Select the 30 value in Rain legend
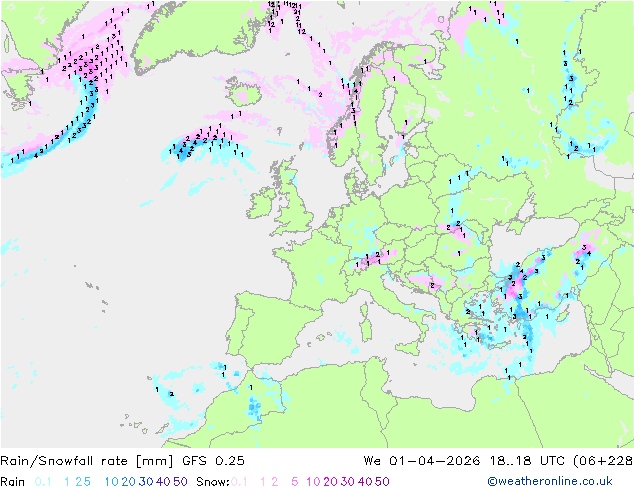The width and height of the screenshot is (634, 490). [146, 482]
